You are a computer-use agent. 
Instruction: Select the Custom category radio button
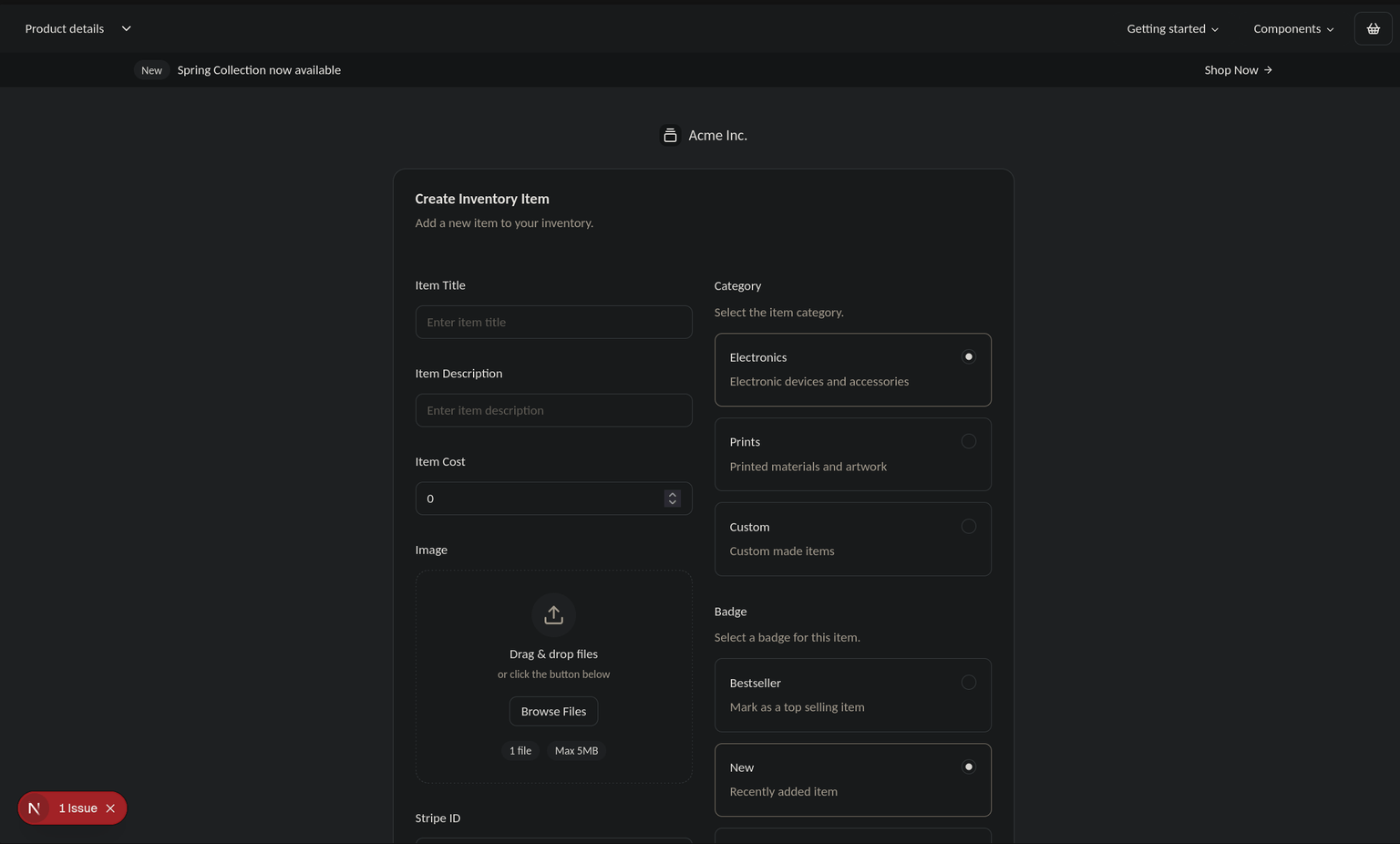(x=969, y=526)
